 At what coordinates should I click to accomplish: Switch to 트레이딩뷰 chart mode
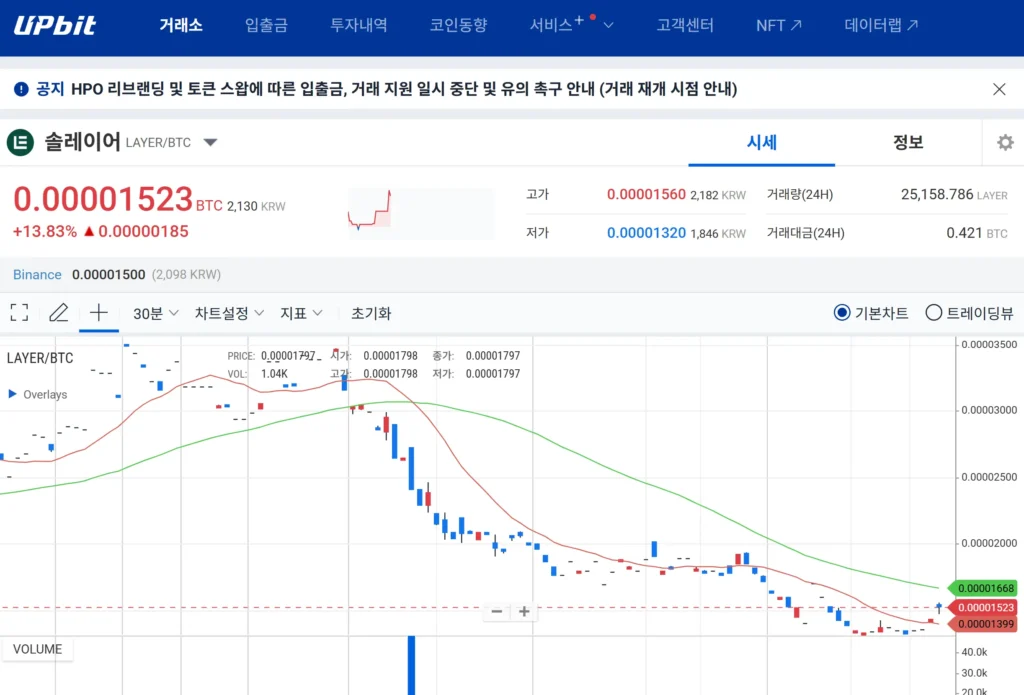[x=934, y=312]
